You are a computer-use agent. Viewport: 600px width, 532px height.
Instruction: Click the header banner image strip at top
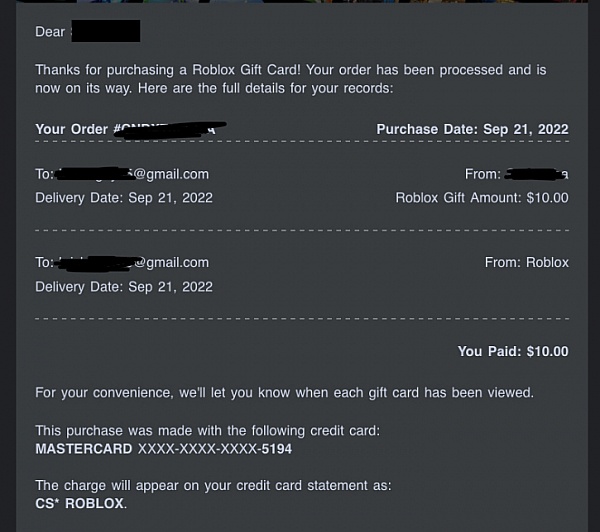pos(302,2)
